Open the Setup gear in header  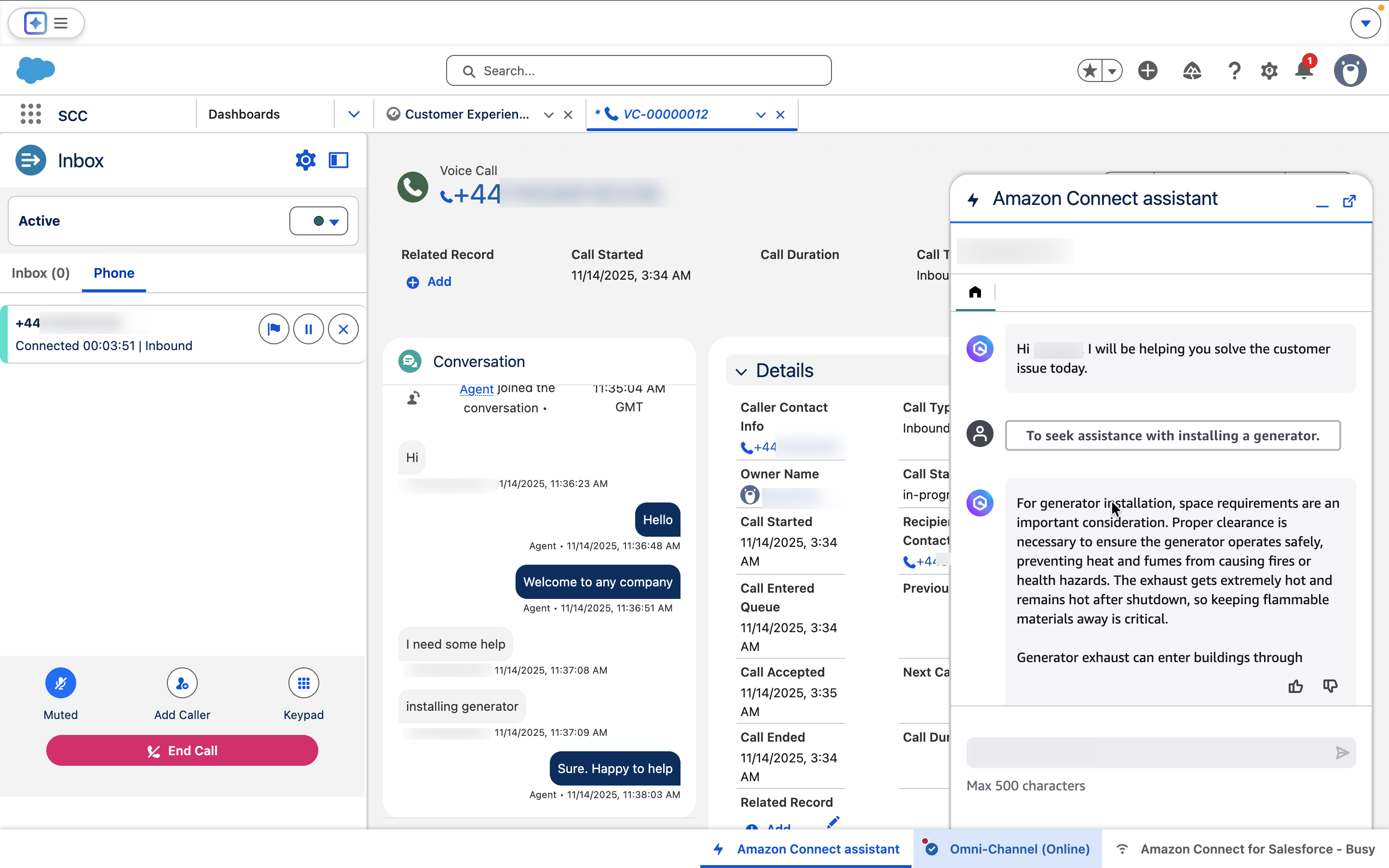pyautogui.click(x=1269, y=70)
